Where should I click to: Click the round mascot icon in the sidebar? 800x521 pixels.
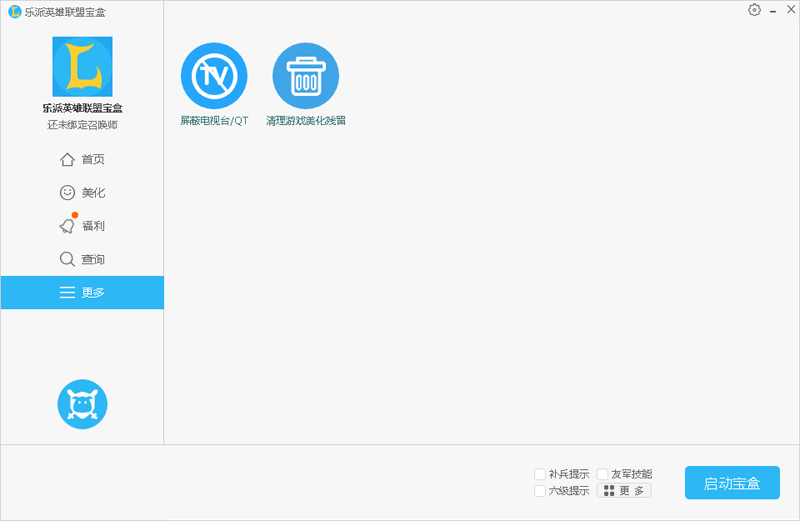click(82, 404)
